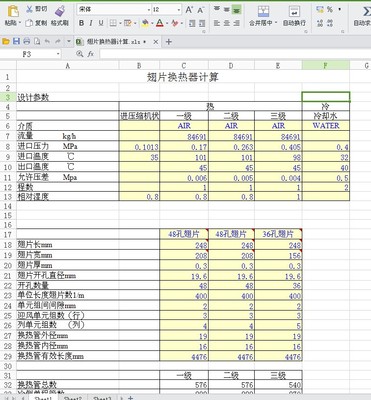371x400 pixels.
Task: Click the align left icon
Action: pos(217,23)
